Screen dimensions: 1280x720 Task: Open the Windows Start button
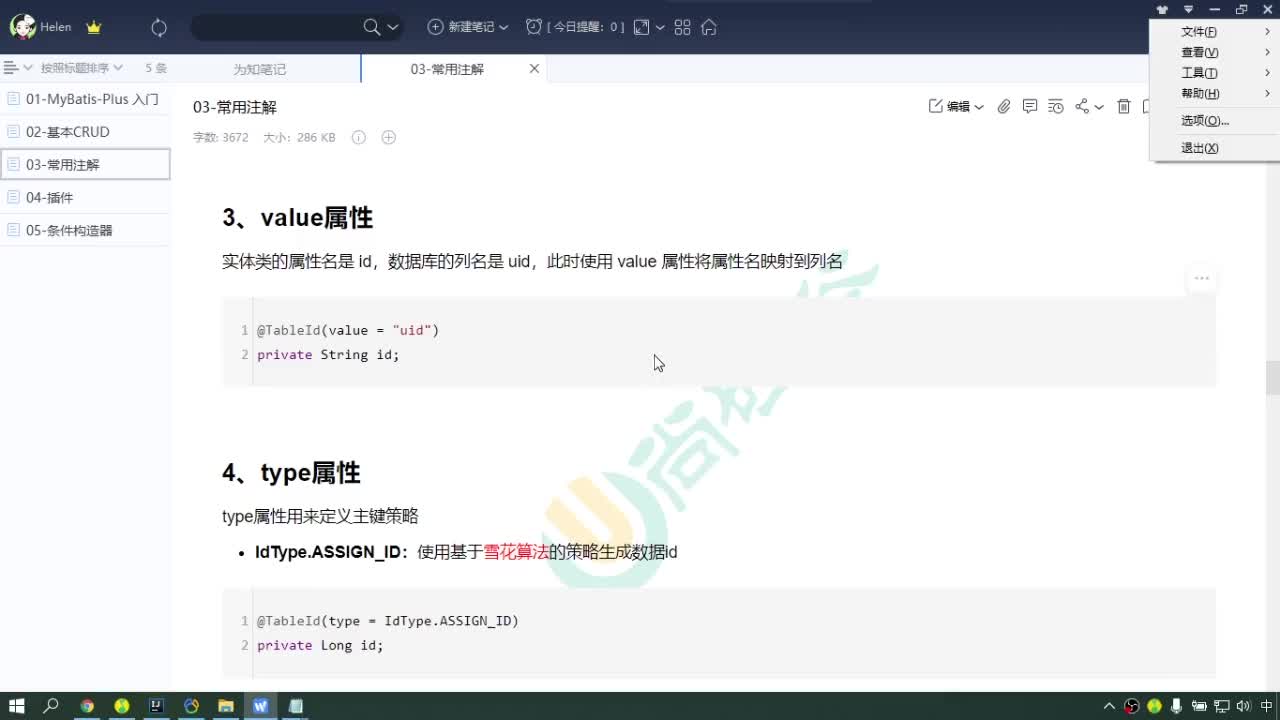pos(16,706)
